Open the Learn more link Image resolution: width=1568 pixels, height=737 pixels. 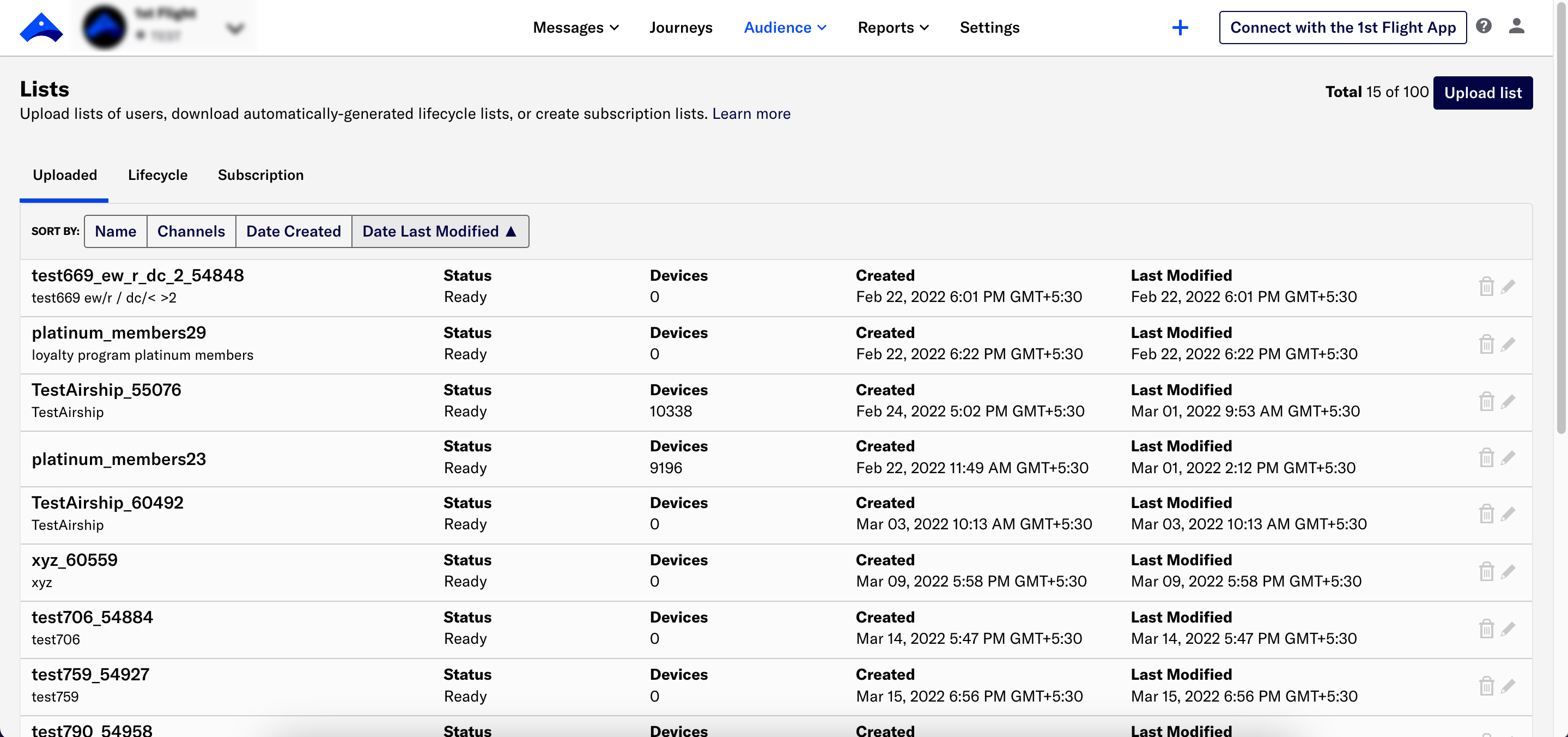751,114
